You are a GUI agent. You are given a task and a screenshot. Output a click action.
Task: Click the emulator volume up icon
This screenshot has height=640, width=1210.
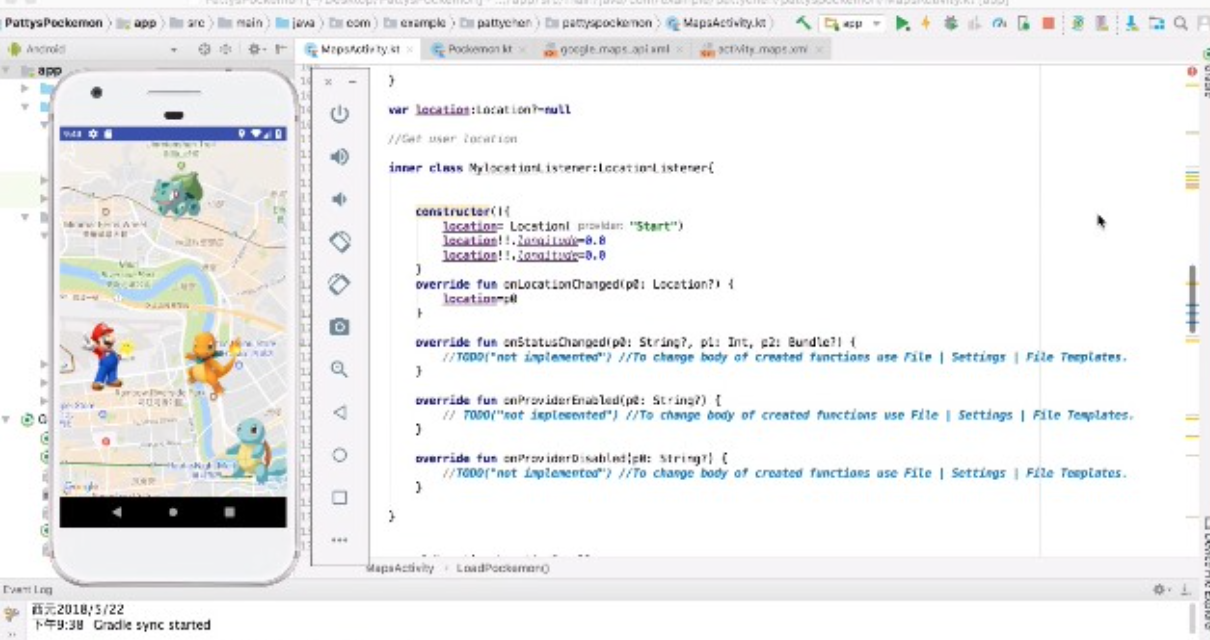[339, 157]
